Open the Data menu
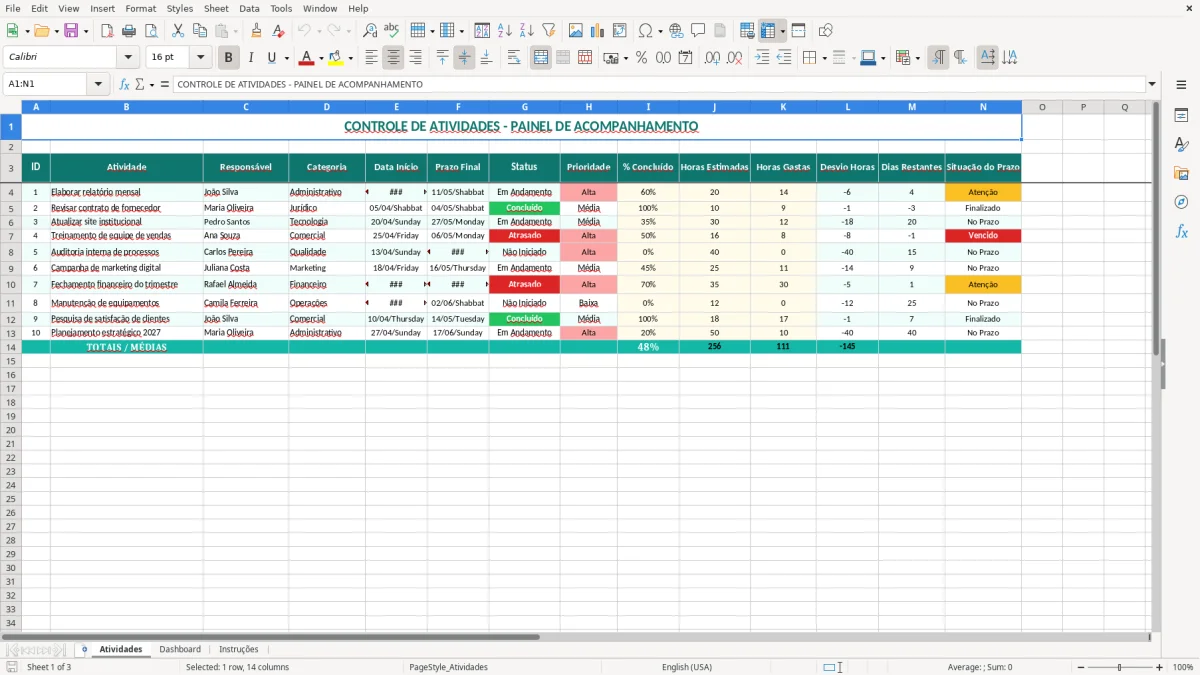 pyautogui.click(x=249, y=8)
